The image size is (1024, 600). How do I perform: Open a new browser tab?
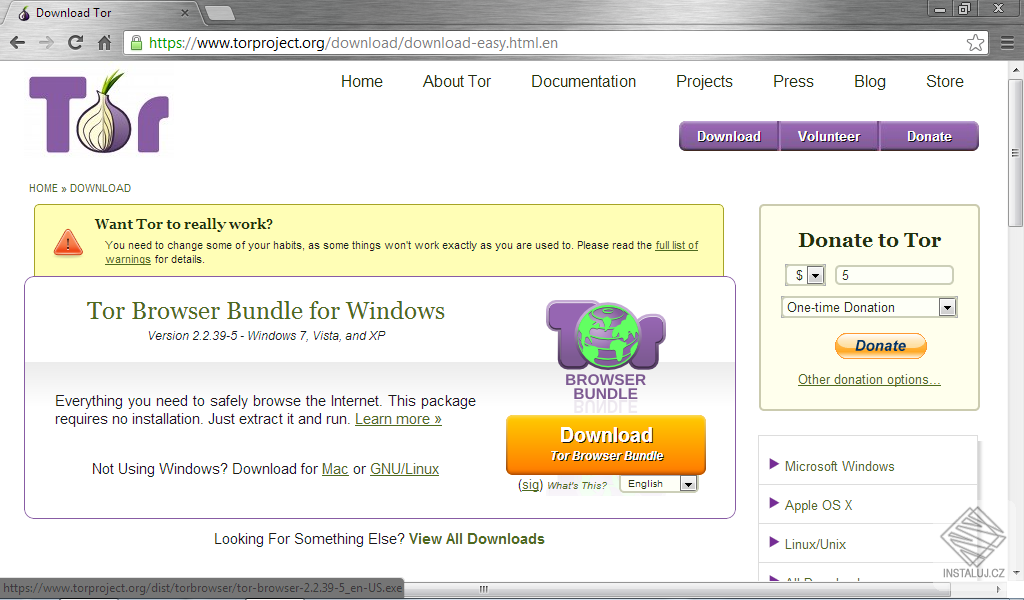click(x=219, y=12)
